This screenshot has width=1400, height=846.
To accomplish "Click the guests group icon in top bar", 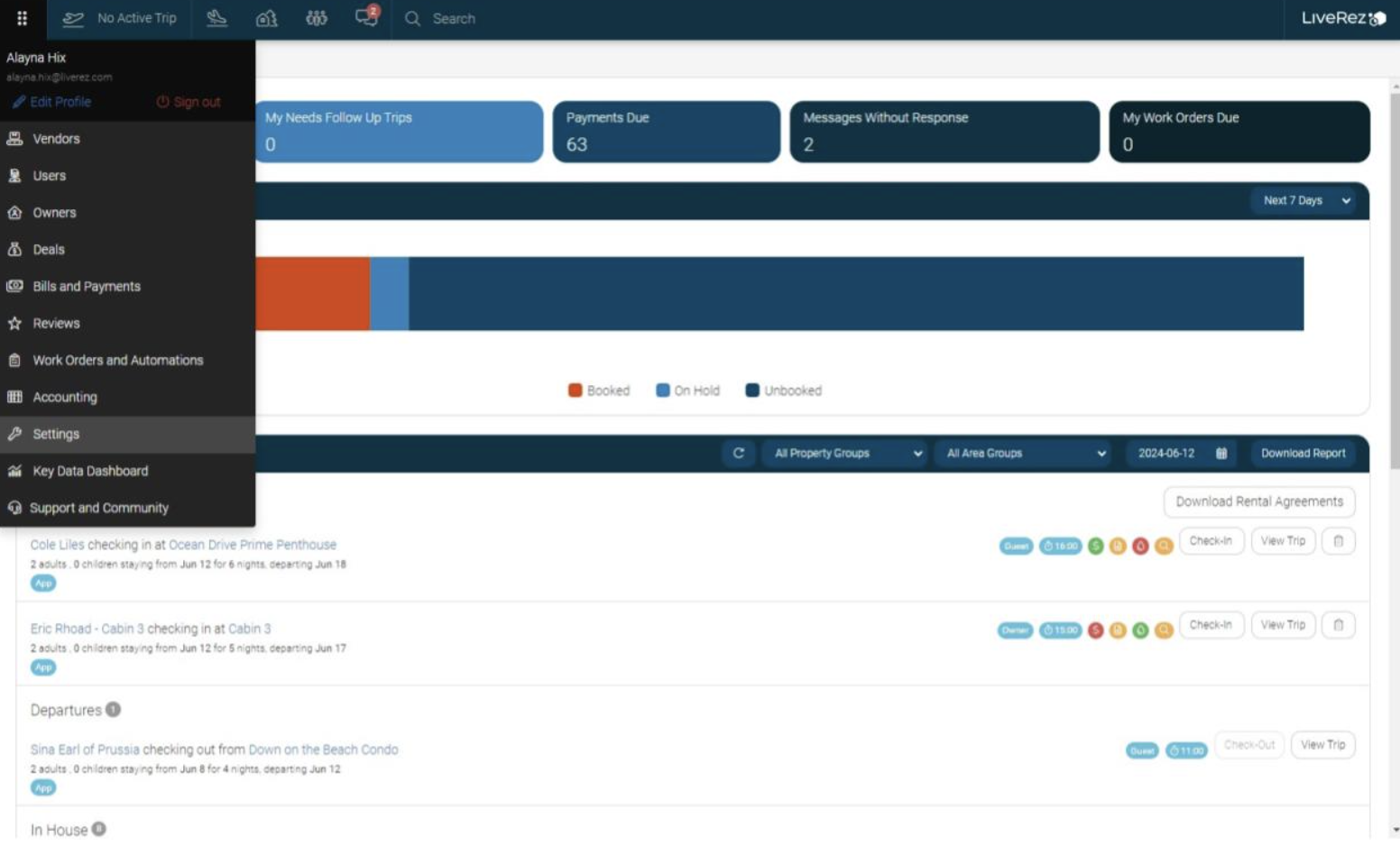I will point(317,18).
